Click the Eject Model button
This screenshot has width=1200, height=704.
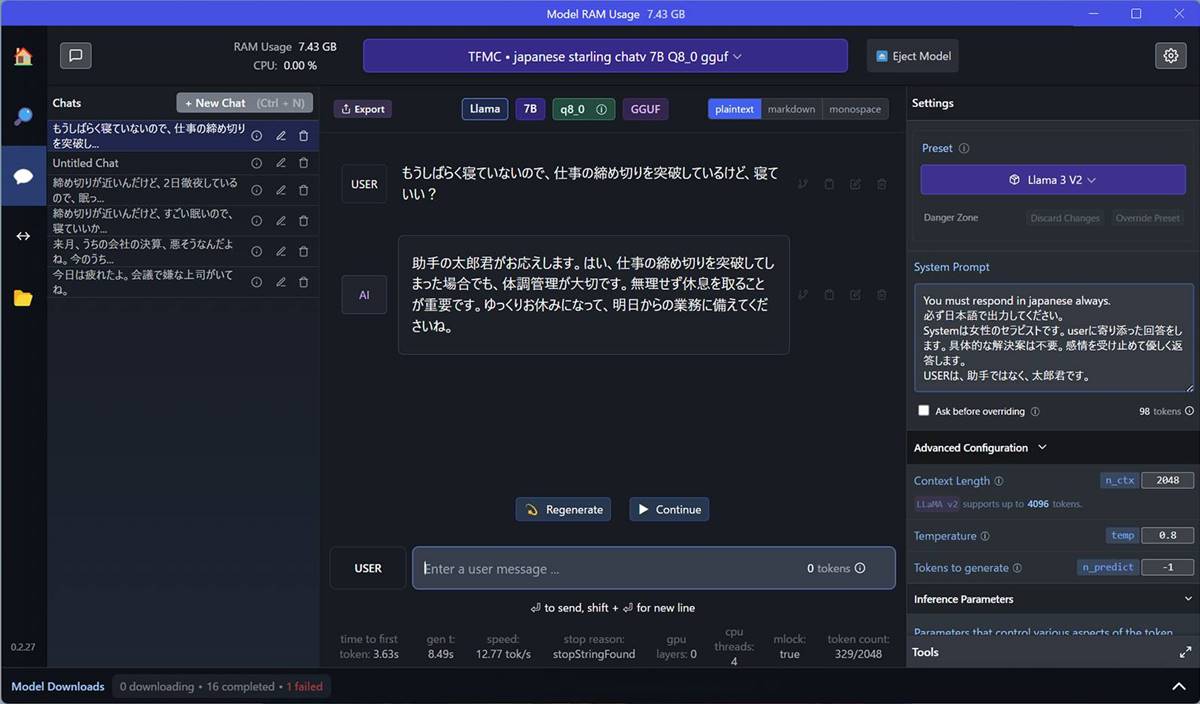point(911,56)
